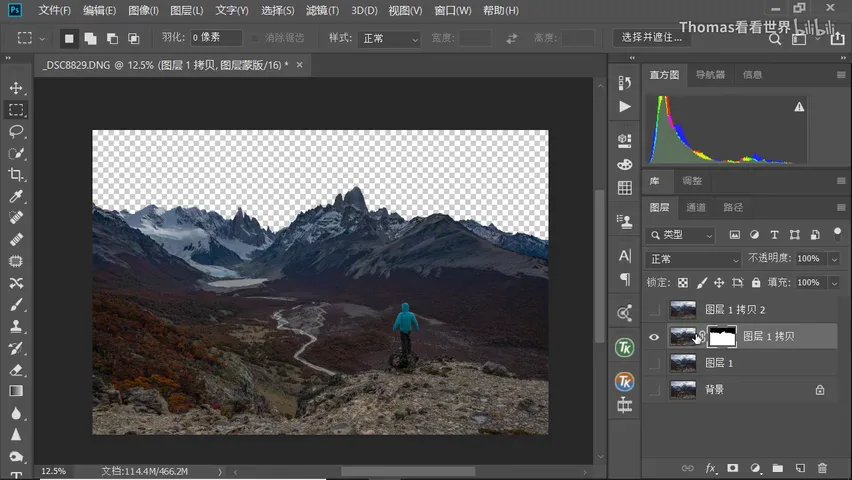
Task: Select the Brush tool
Action: click(x=16, y=305)
